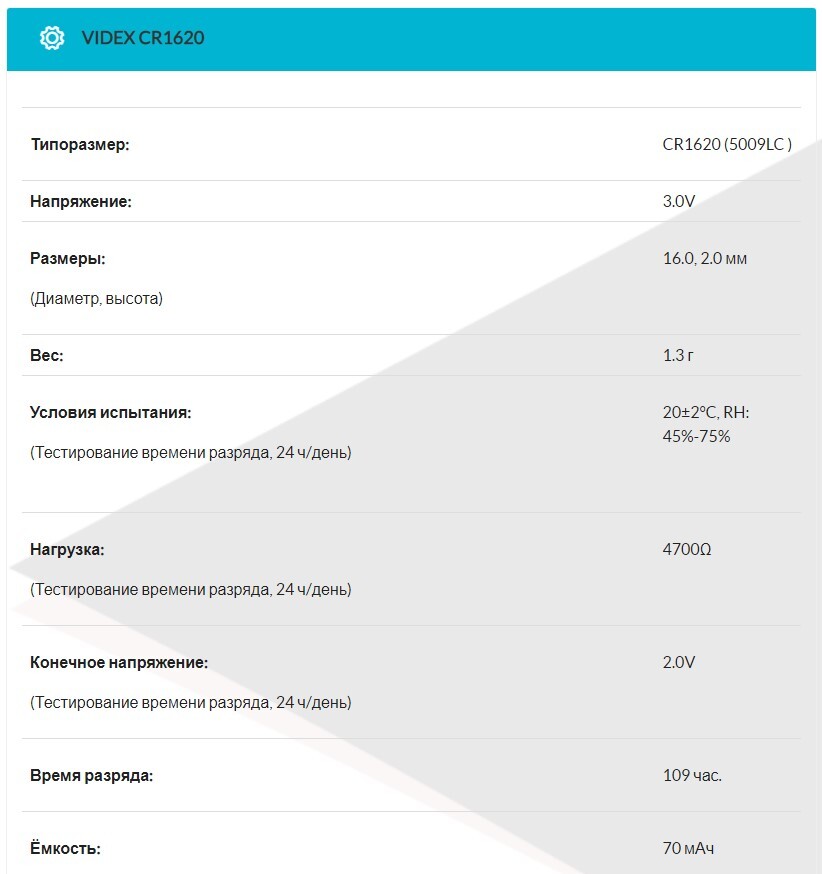Viewport: 822px width, 874px height.
Task: Click the Условия испытания label
Action: (110, 412)
